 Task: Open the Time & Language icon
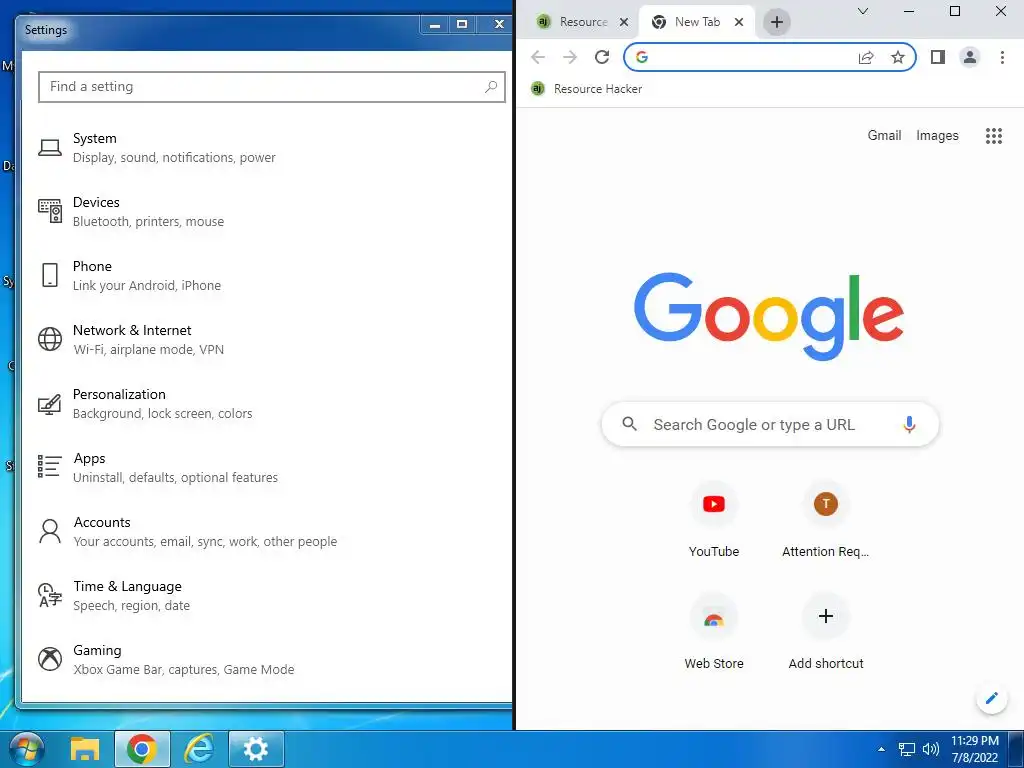[x=50, y=595]
